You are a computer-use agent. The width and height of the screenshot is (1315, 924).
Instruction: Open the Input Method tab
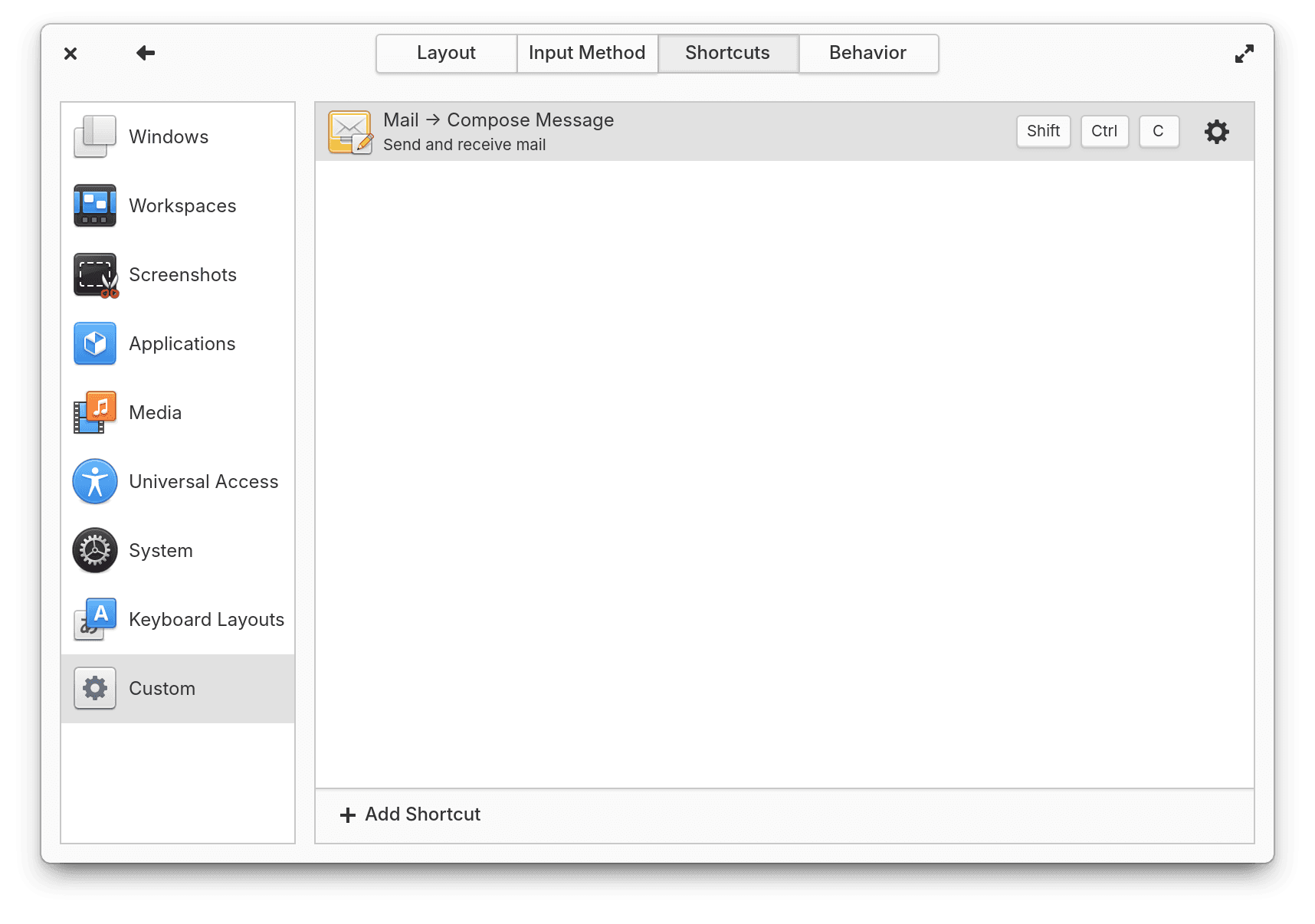pyautogui.click(x=587, y=53)
